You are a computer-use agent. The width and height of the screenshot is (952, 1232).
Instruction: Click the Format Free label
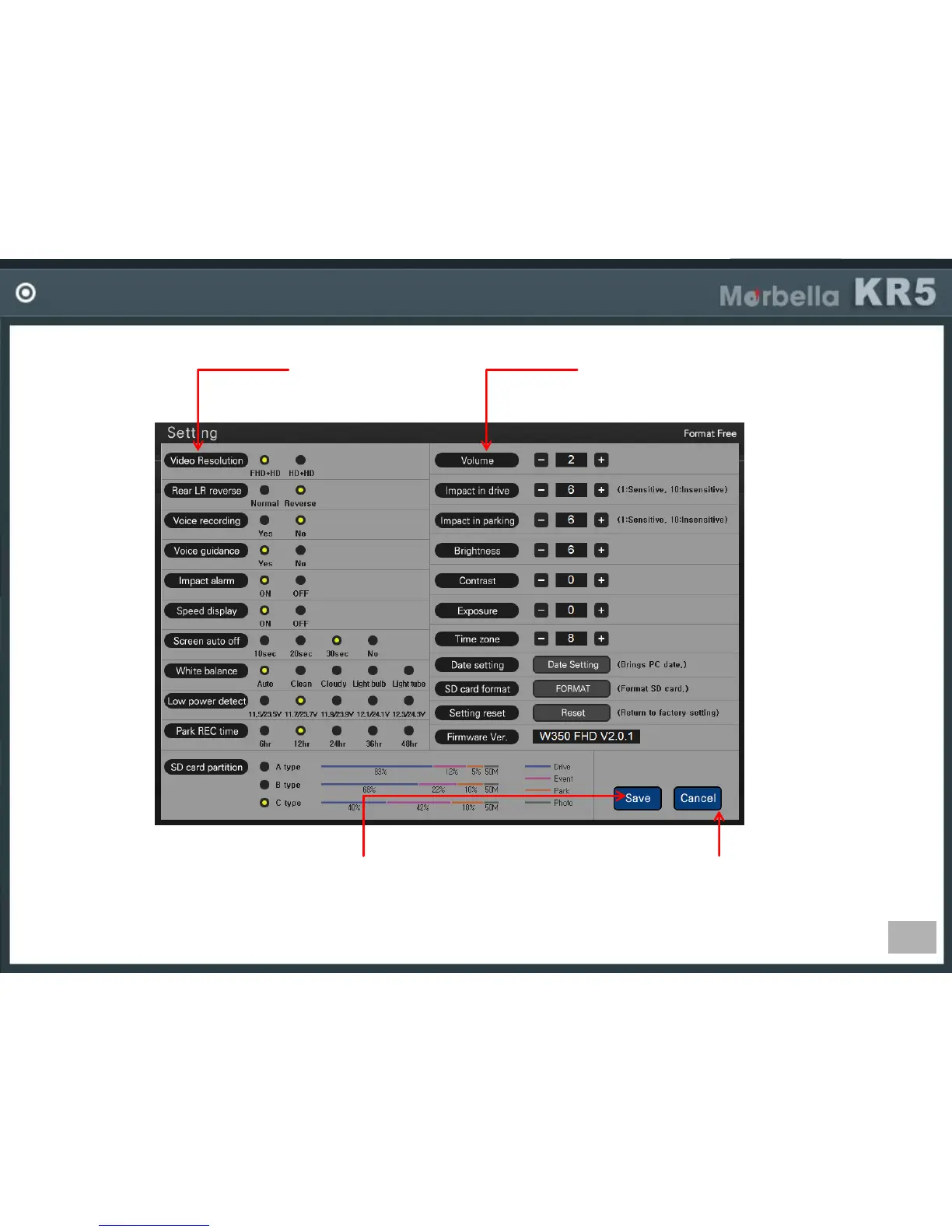710,433
